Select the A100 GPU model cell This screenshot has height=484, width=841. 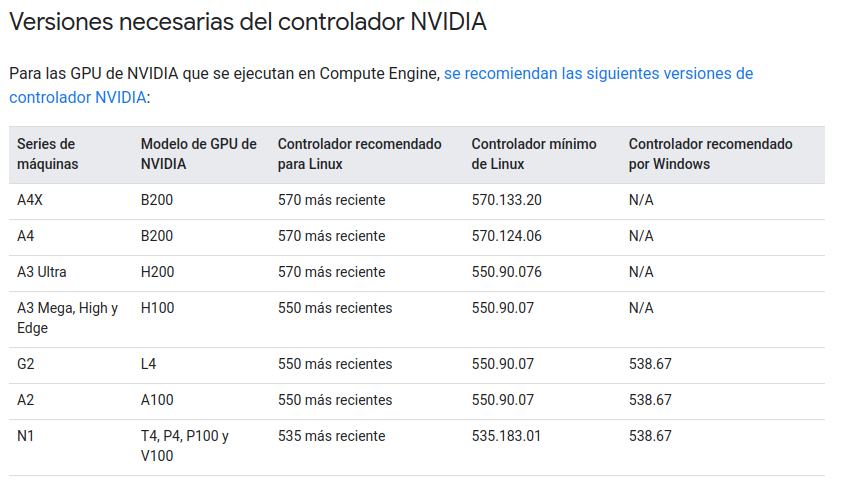pos(158,400)
